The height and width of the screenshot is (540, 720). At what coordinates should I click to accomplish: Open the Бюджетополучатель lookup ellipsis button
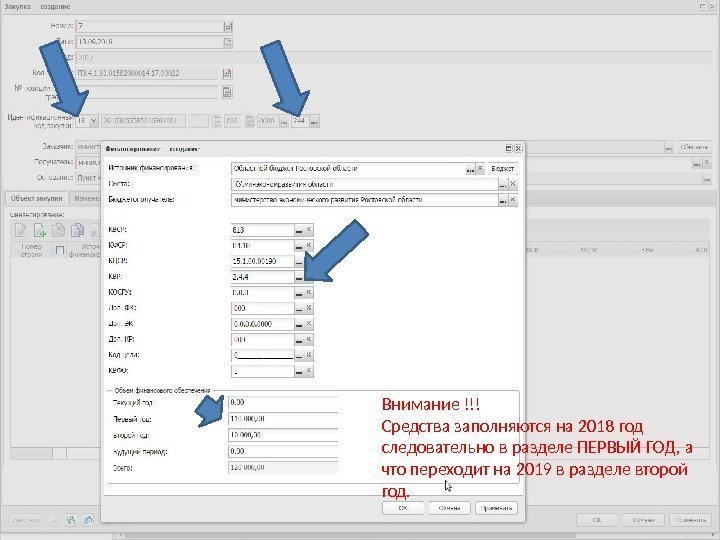point(503,200)
